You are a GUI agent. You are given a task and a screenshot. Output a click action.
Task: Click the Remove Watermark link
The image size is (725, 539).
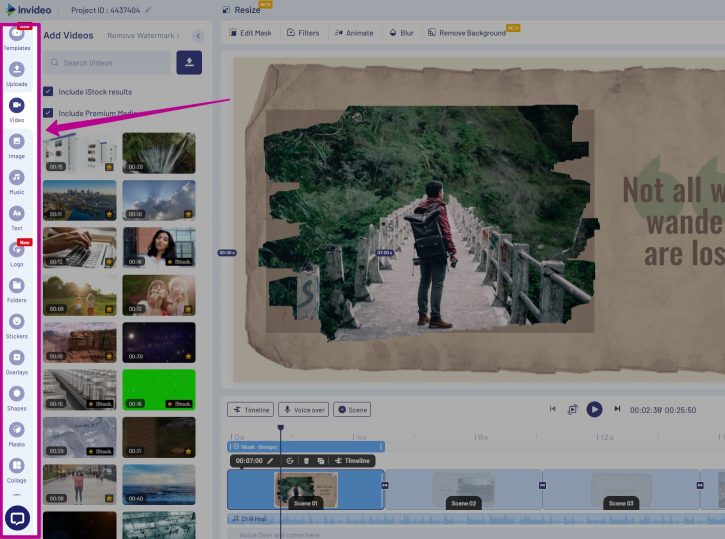coord(143,36)
